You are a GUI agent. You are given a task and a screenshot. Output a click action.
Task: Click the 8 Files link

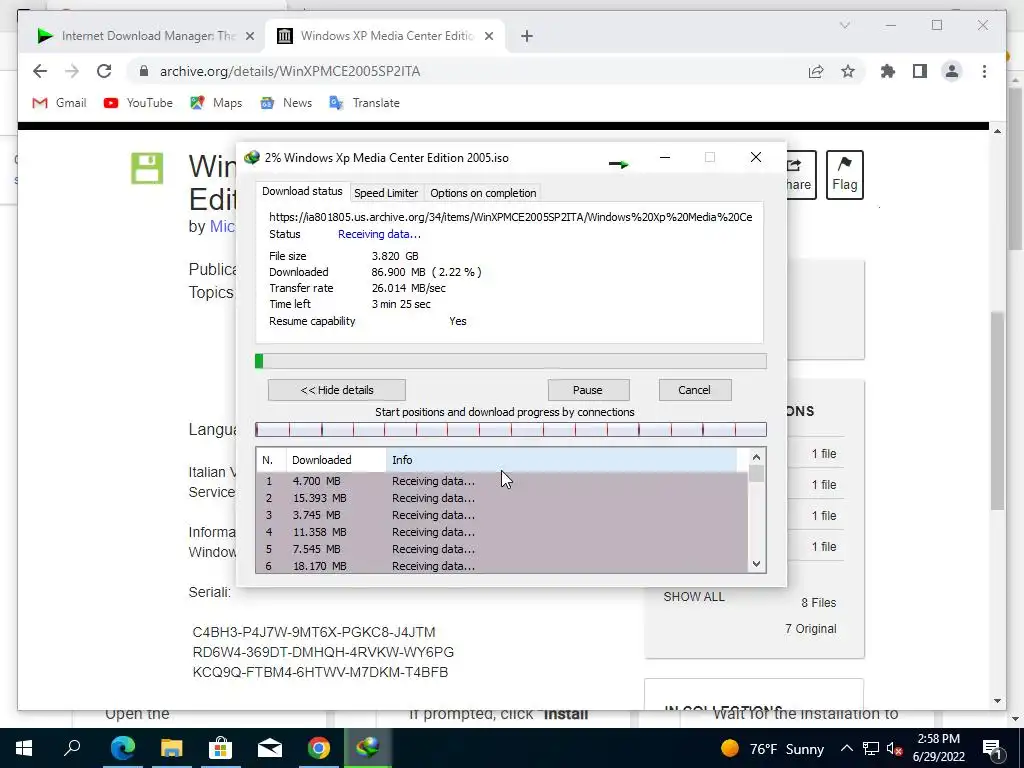tap(819, 603)
